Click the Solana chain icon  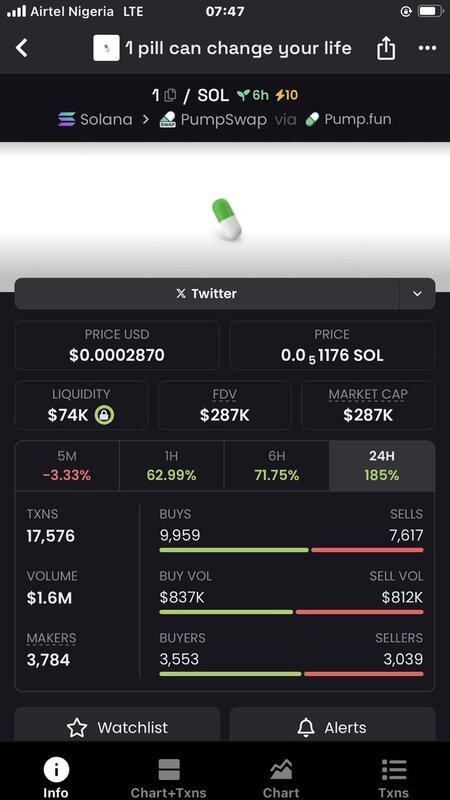click(66, 119)
